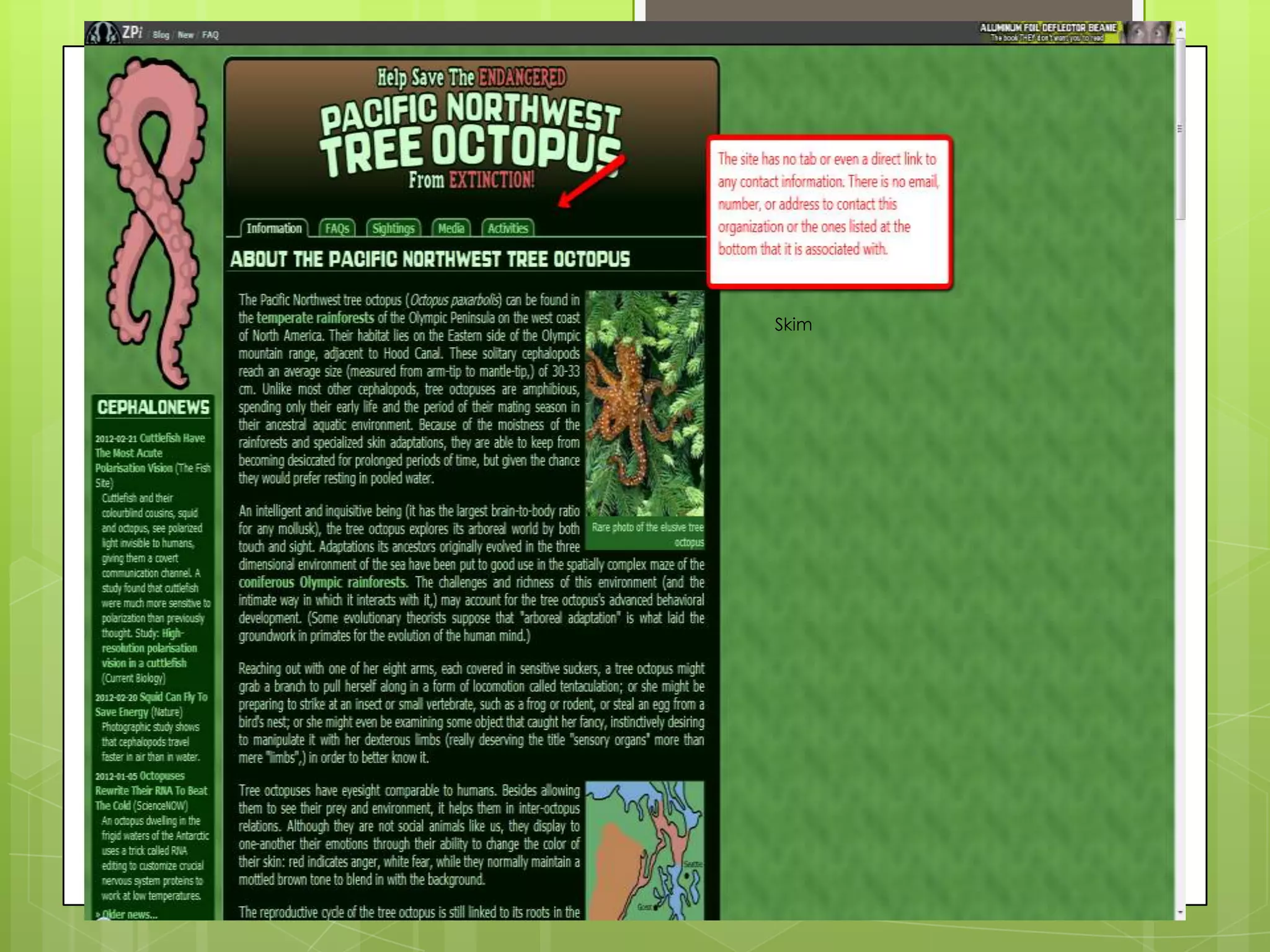Switch to the FAQs tab
The image size is (1270, 952).
pyautogui.click(x=337, y=228)
